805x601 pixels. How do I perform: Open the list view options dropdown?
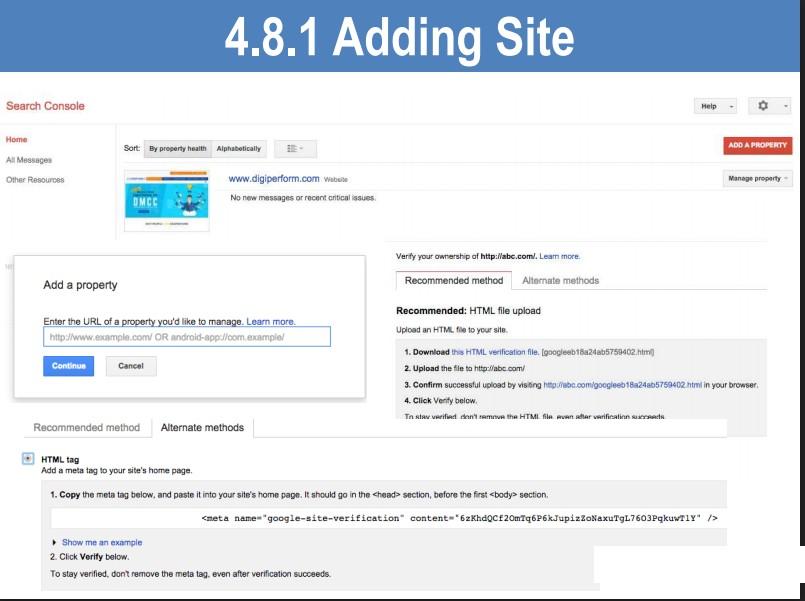pos(295,149)
